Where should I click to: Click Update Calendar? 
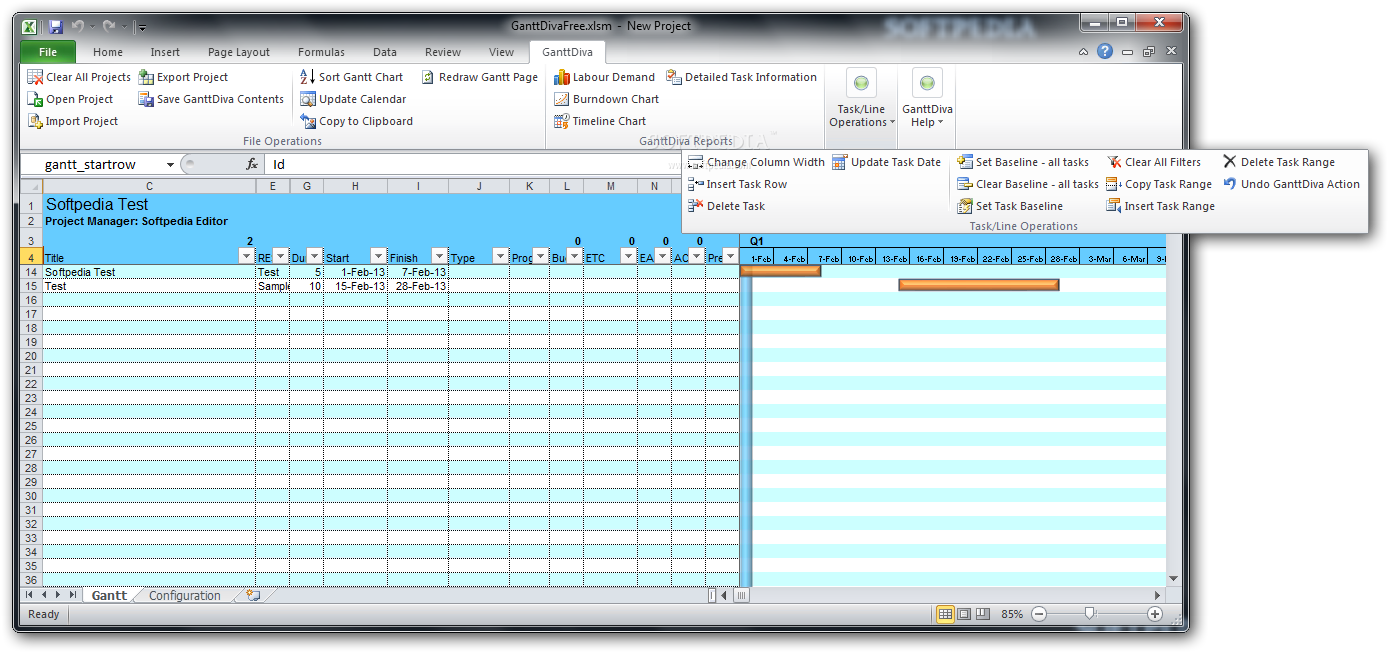353,99
